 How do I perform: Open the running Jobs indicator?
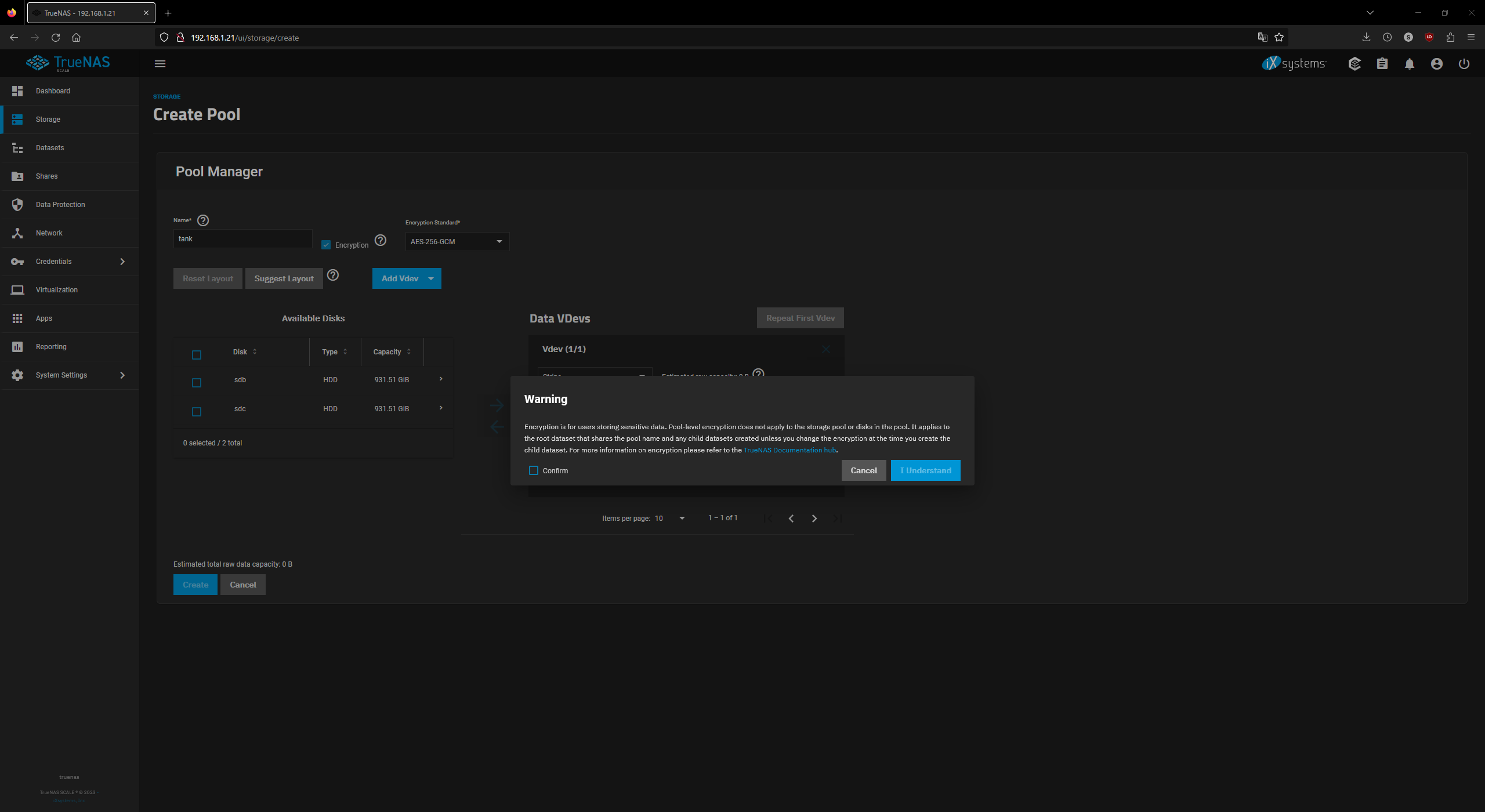(1354, 64)
